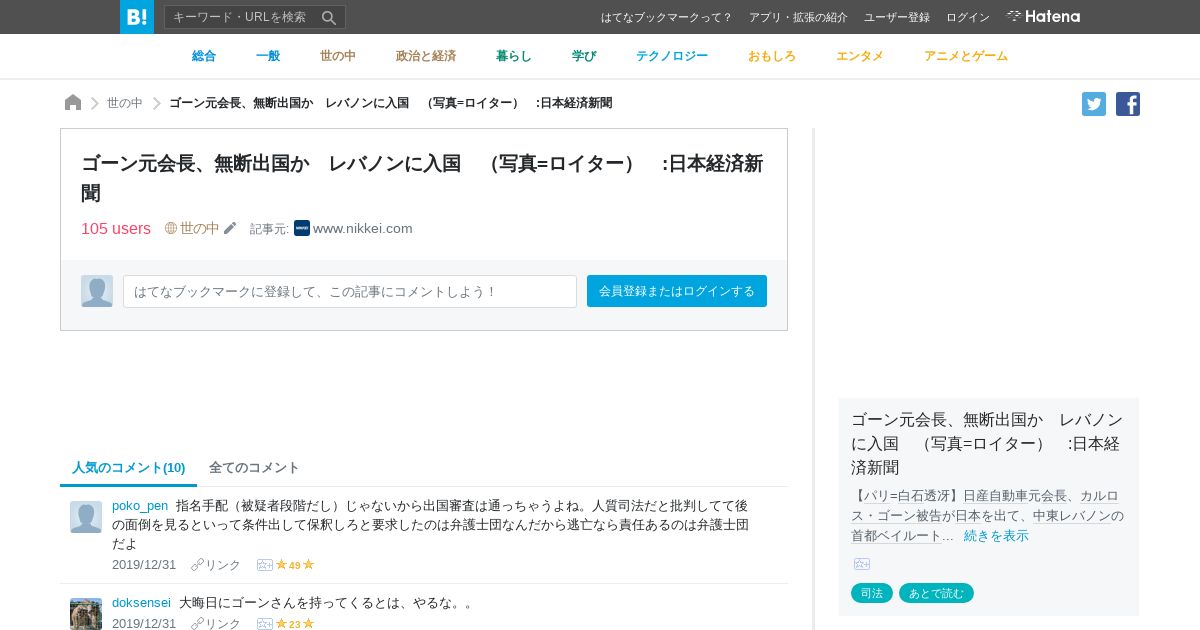Click the 23 stars count on doksensei's comment

[x=295, y=624]
